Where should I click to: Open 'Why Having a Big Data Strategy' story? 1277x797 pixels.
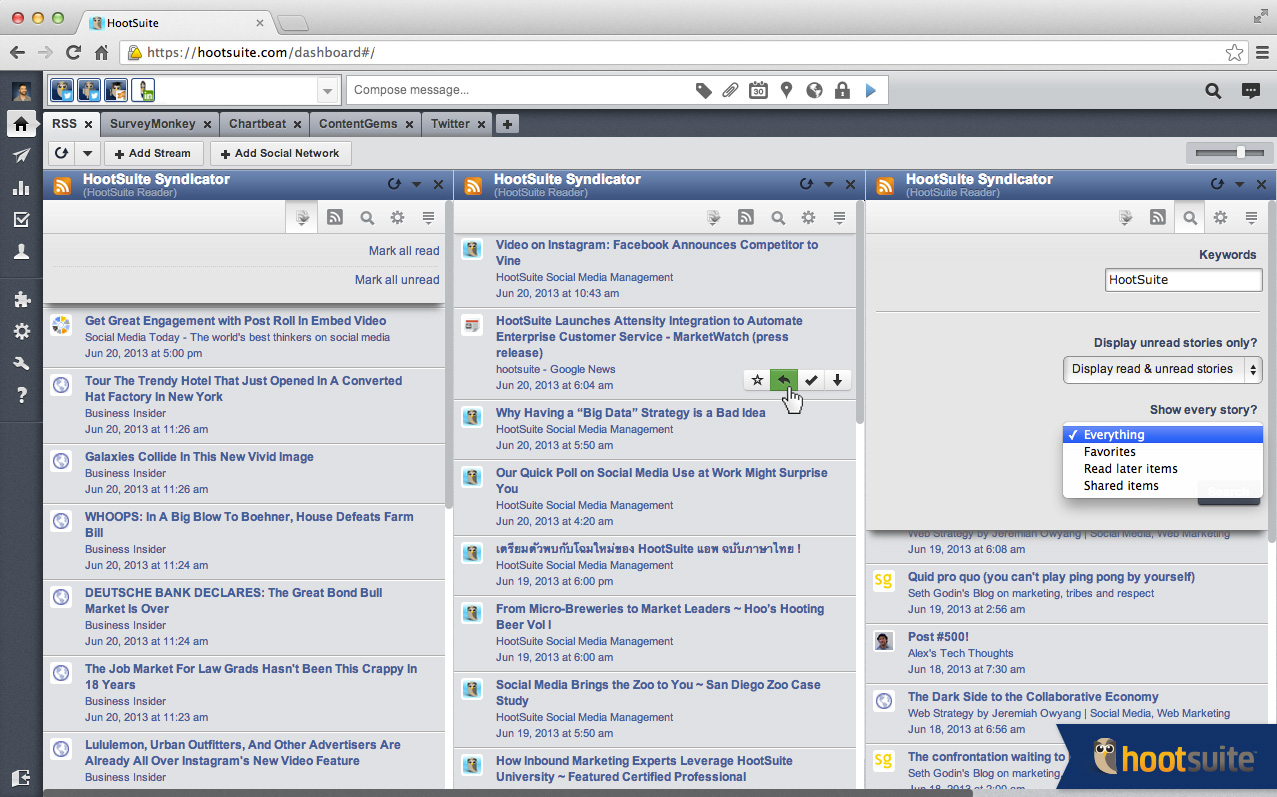pos(631,413)
